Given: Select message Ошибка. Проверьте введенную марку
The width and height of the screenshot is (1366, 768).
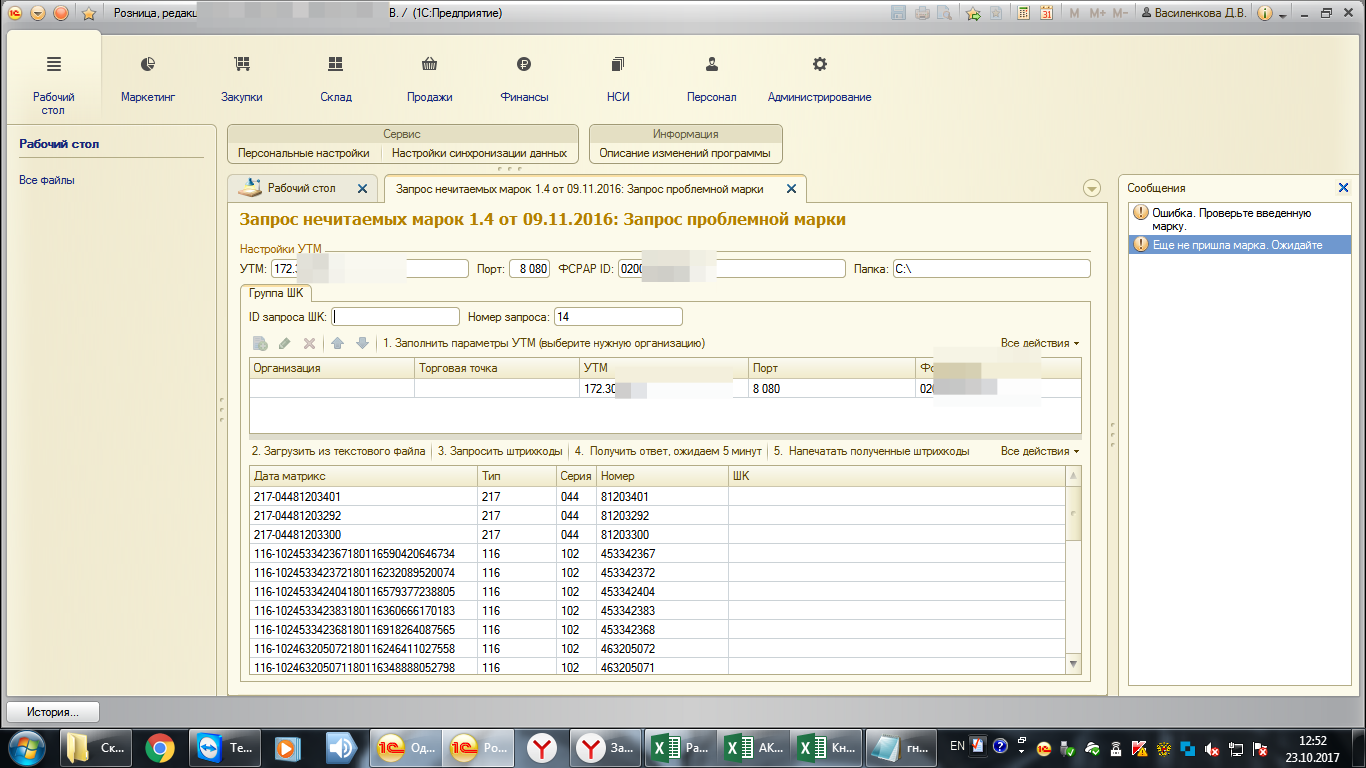Looking at the screenshot, I should coord(1239,219).
